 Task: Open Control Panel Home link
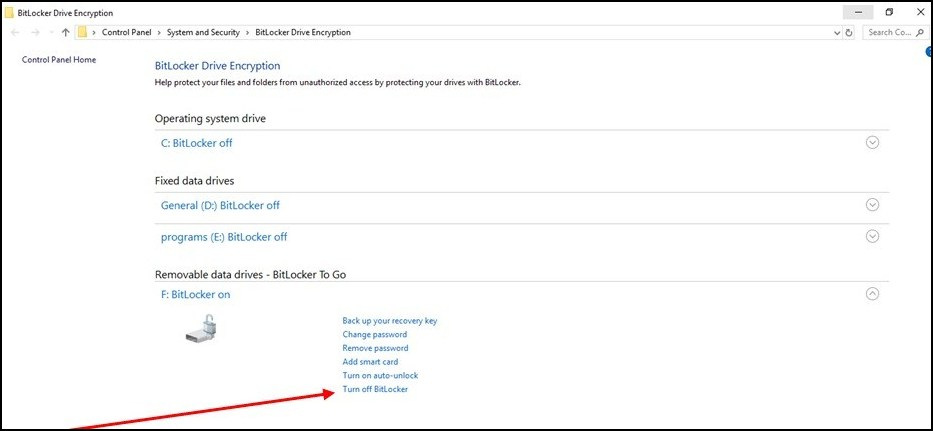point(59,60)
